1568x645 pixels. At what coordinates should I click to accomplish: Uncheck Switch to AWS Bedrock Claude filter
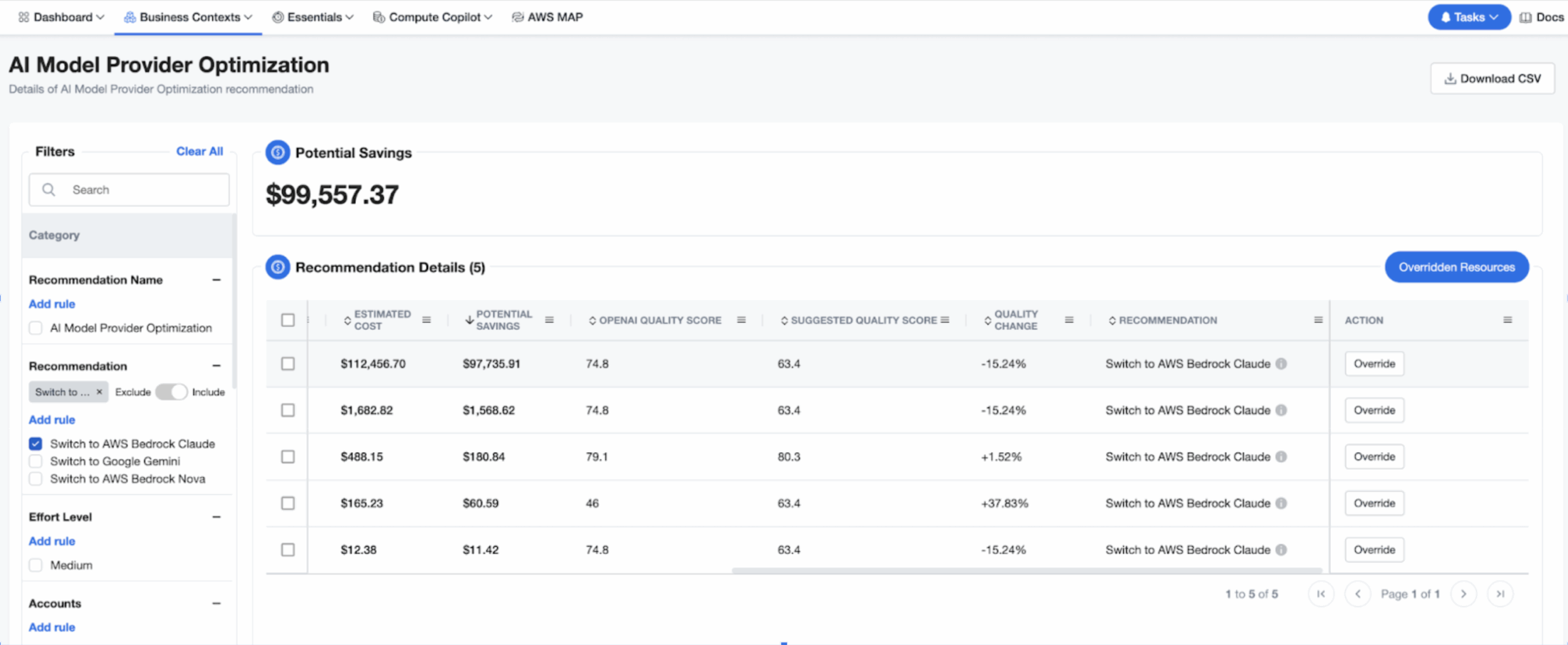coord(36,443)
